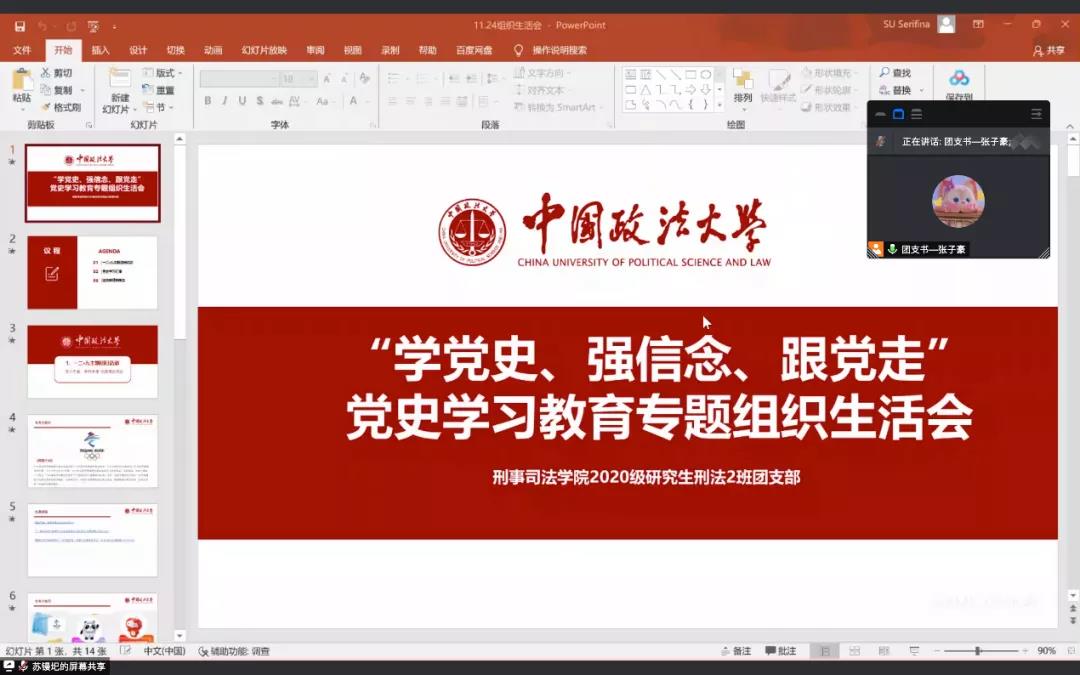Start slideshow view from status bar

point(915,651)
